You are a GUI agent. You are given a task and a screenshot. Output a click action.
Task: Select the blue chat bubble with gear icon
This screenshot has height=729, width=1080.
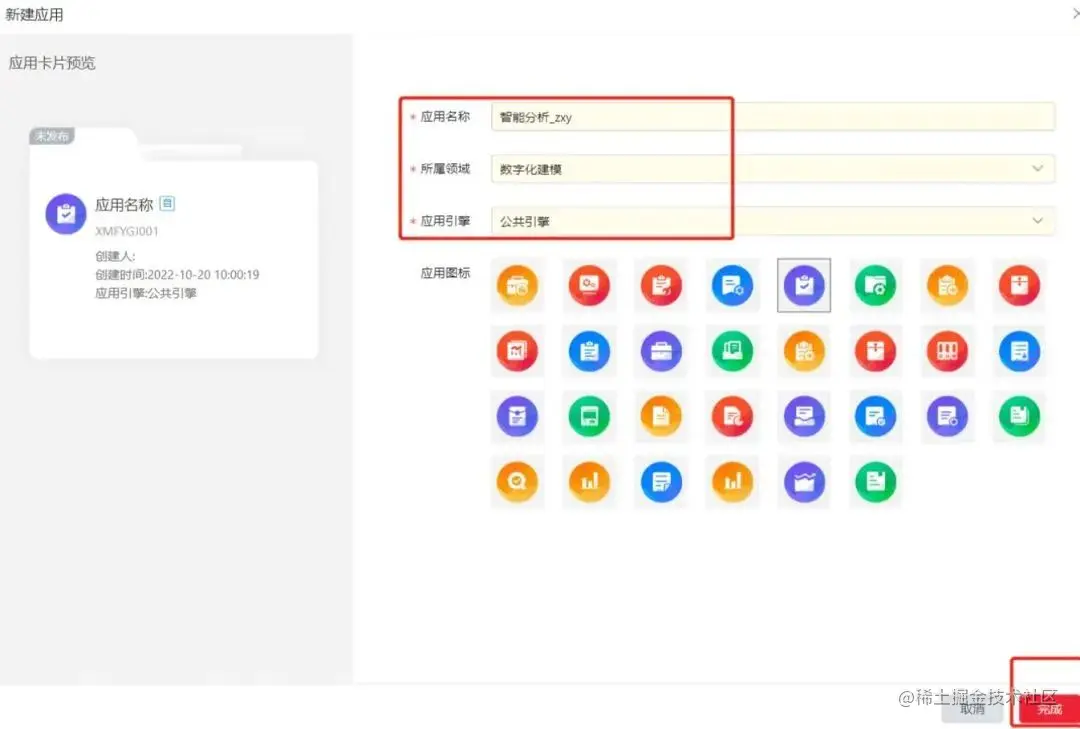733,286
